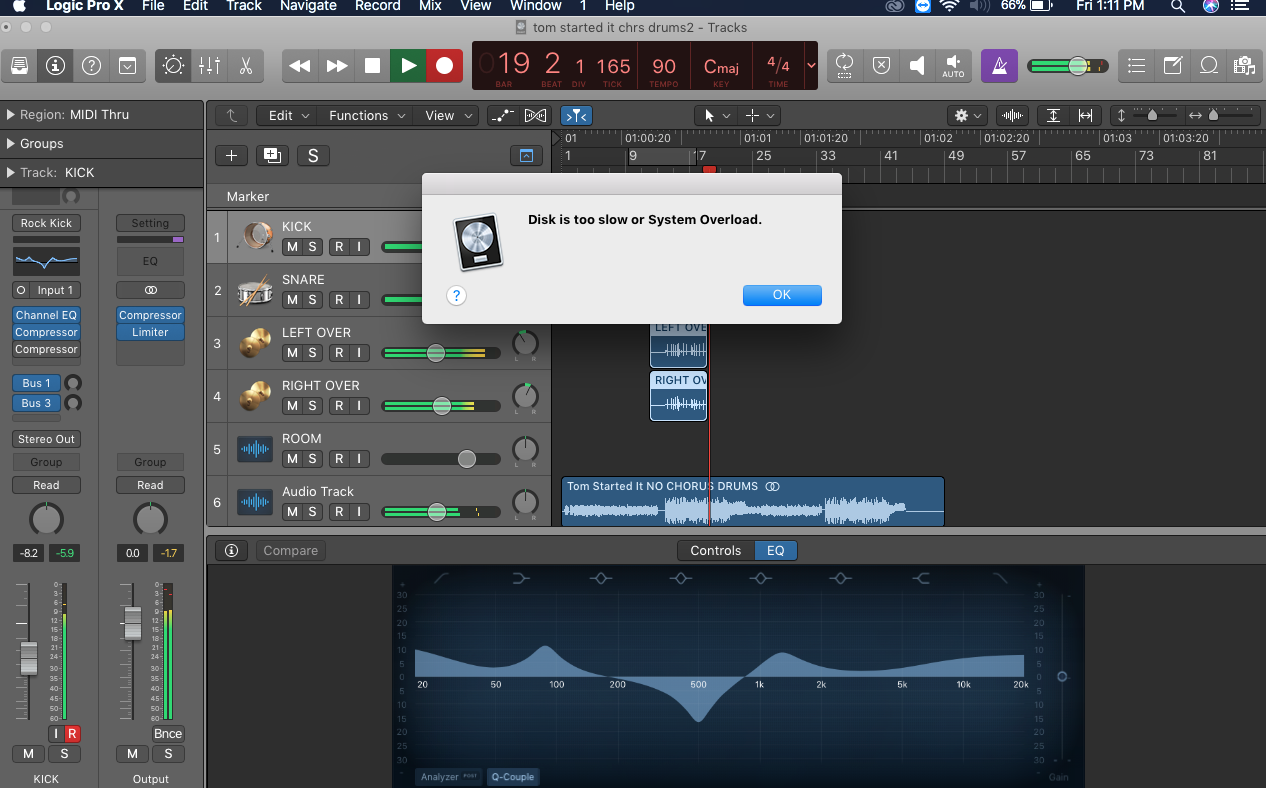Open the Mixer from the control bar

209,66
